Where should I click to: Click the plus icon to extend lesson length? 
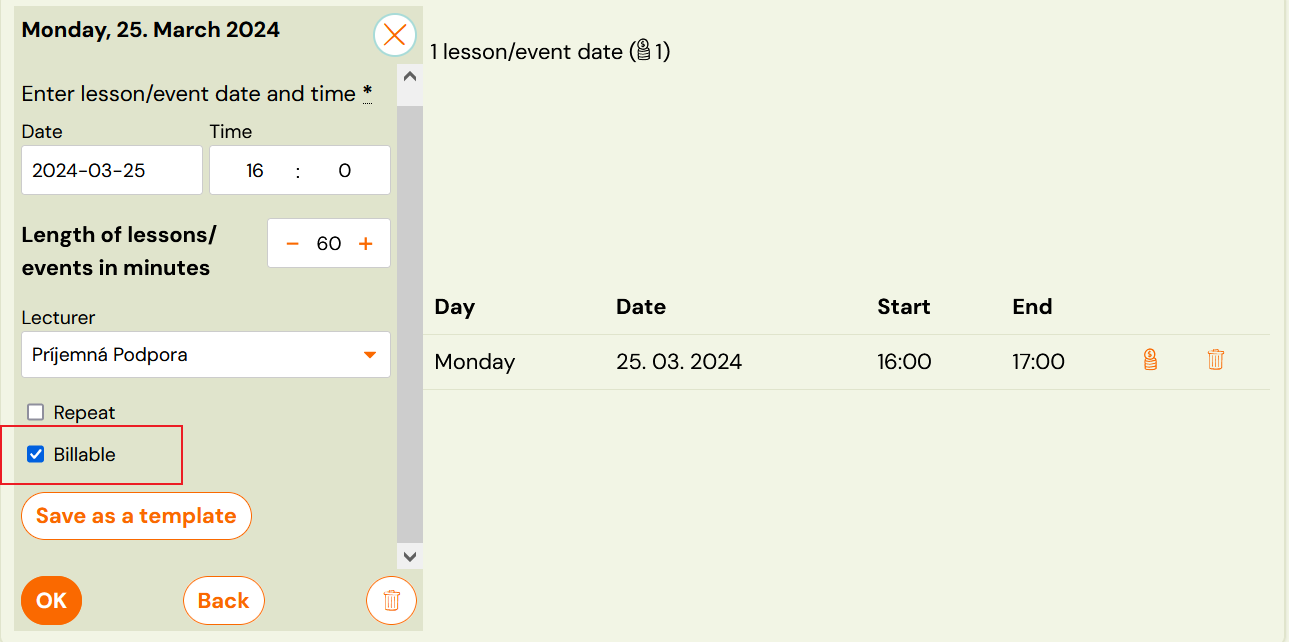click(x=365, y=242)
